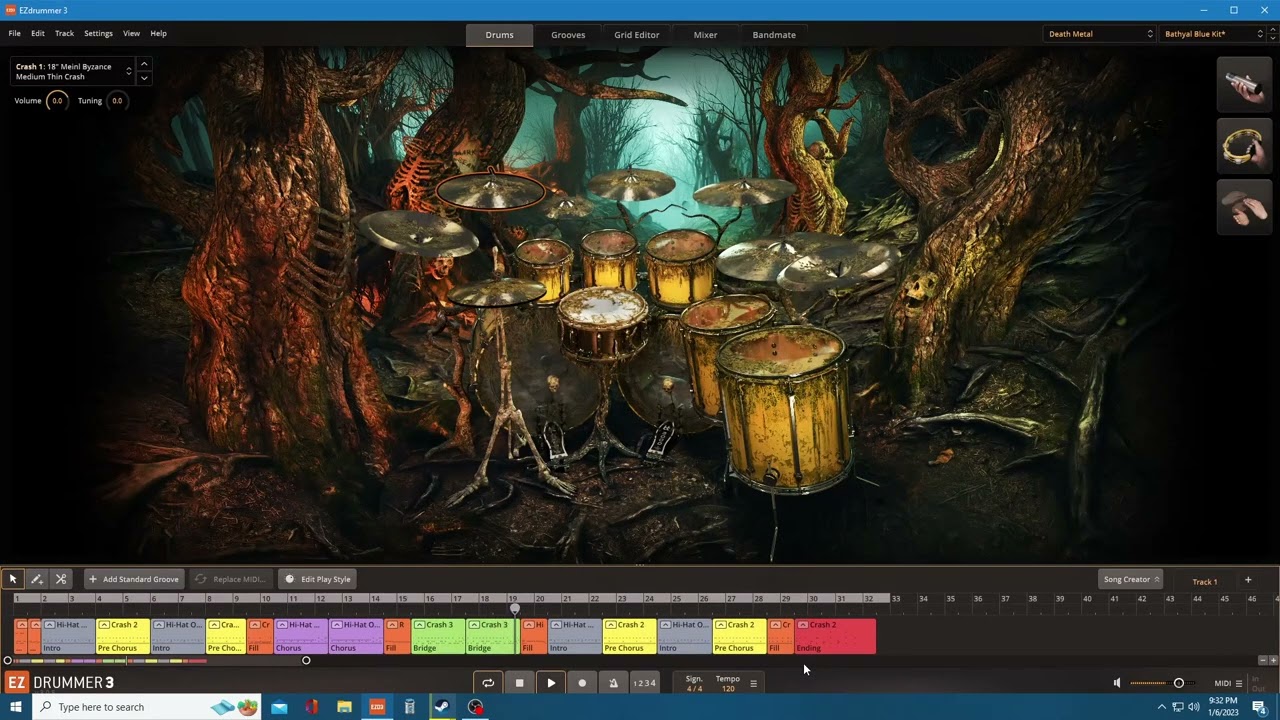Click the Edit Play Style button
The height and width of the screenshot is (720, 1280).
[x=317, y=579]
